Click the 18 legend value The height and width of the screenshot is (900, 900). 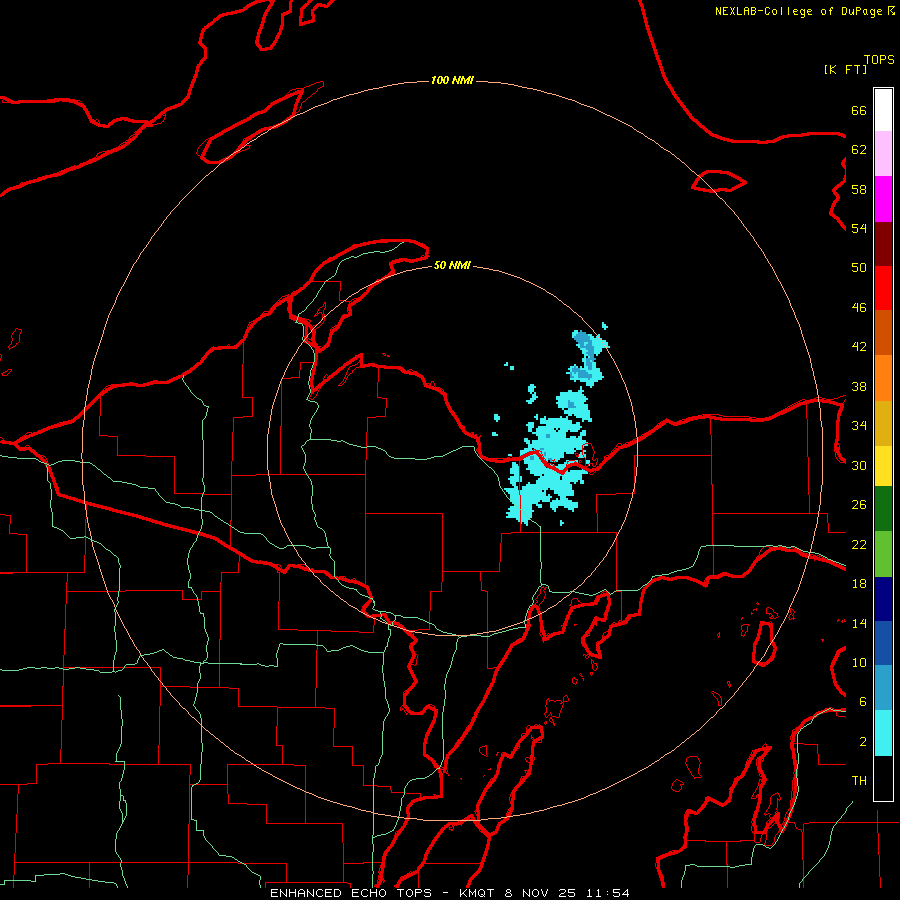coord(859,584)
